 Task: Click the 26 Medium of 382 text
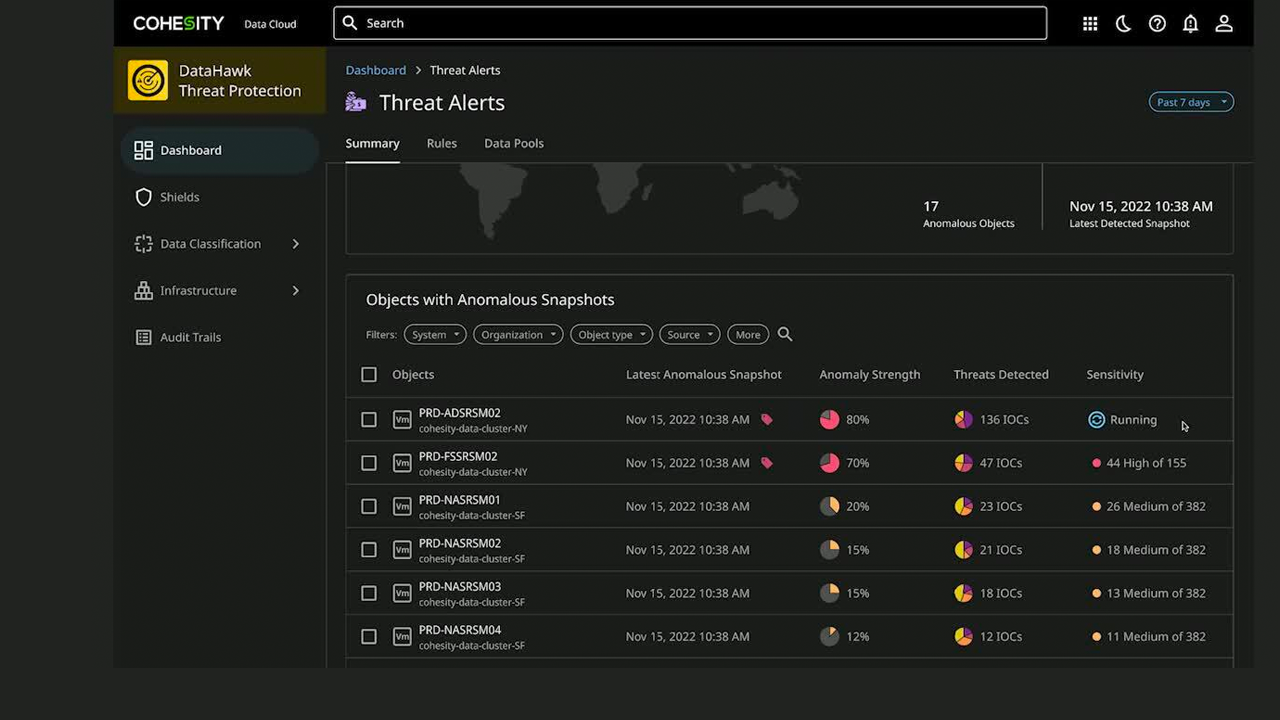coord(1156,506)
